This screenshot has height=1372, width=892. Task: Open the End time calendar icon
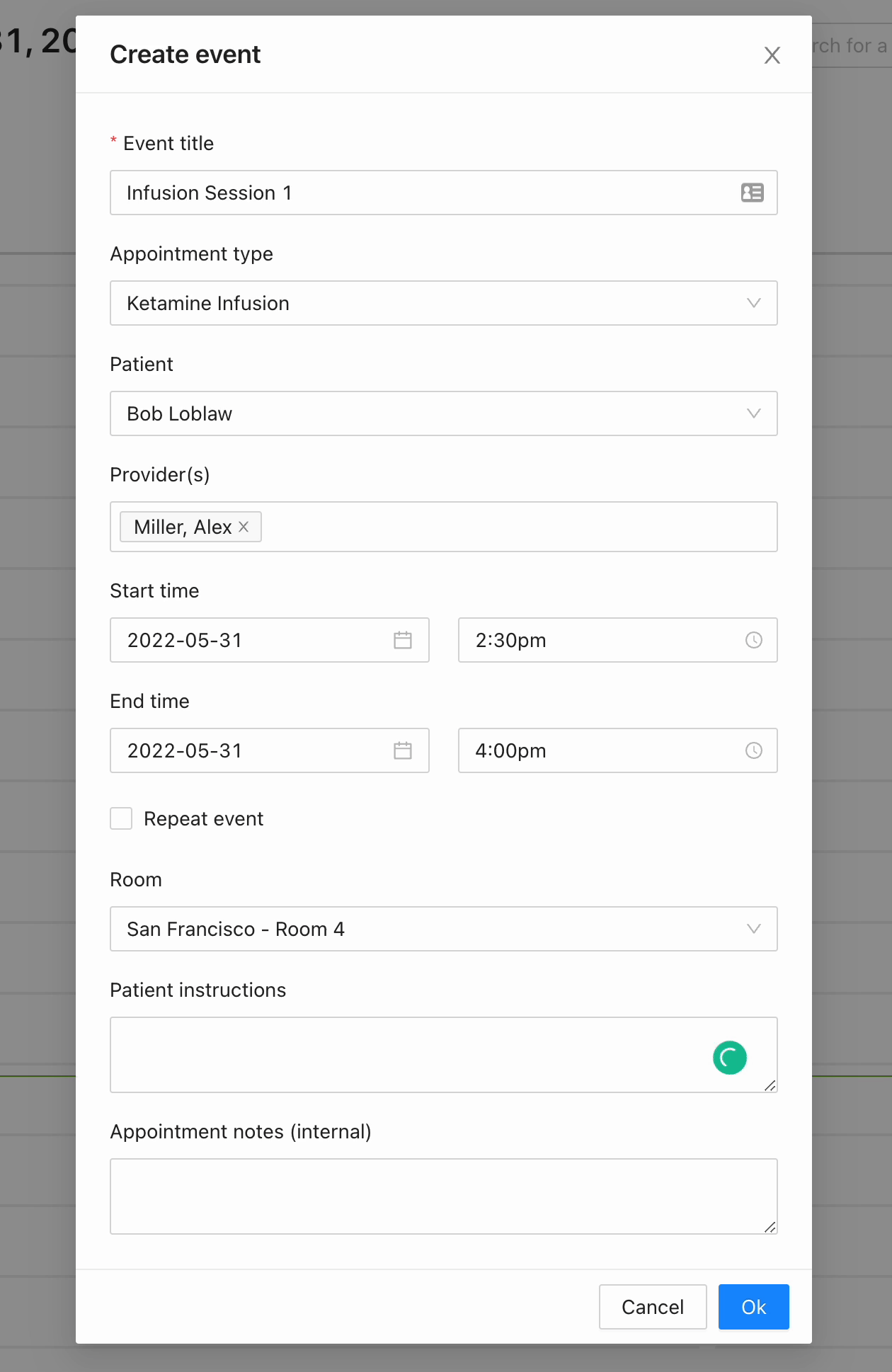click(403, 750)
